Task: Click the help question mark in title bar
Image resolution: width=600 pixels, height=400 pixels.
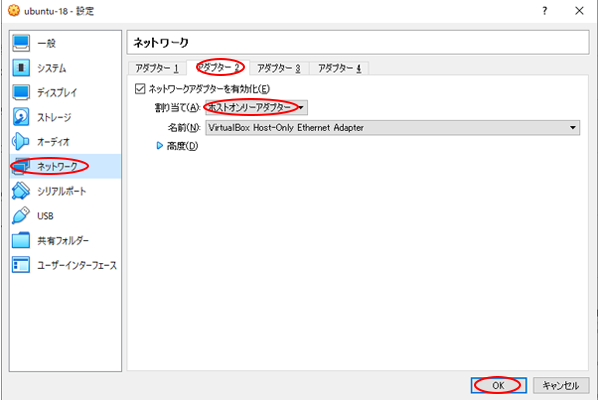Action: [545, 11]
